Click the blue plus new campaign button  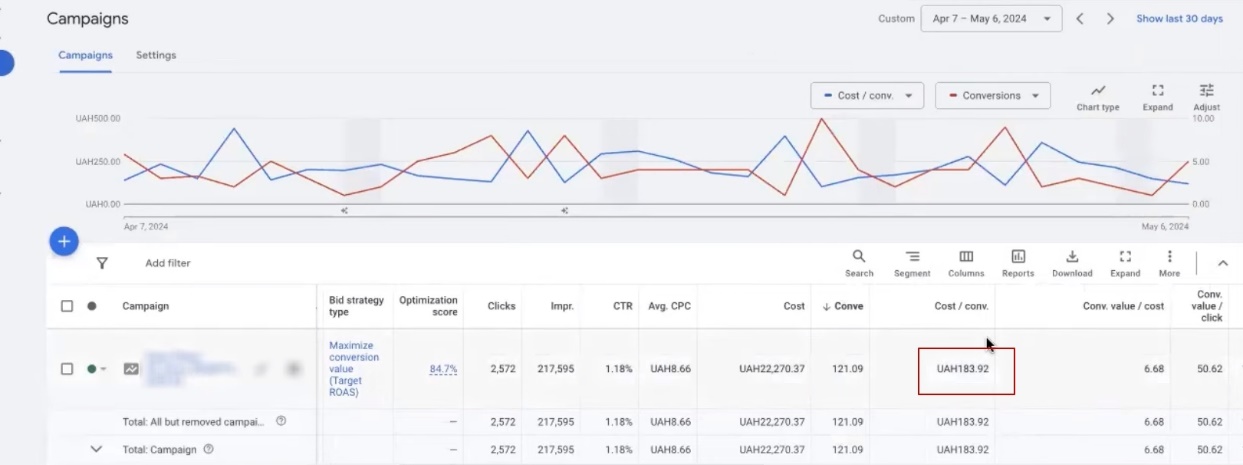tap(64, 241)
